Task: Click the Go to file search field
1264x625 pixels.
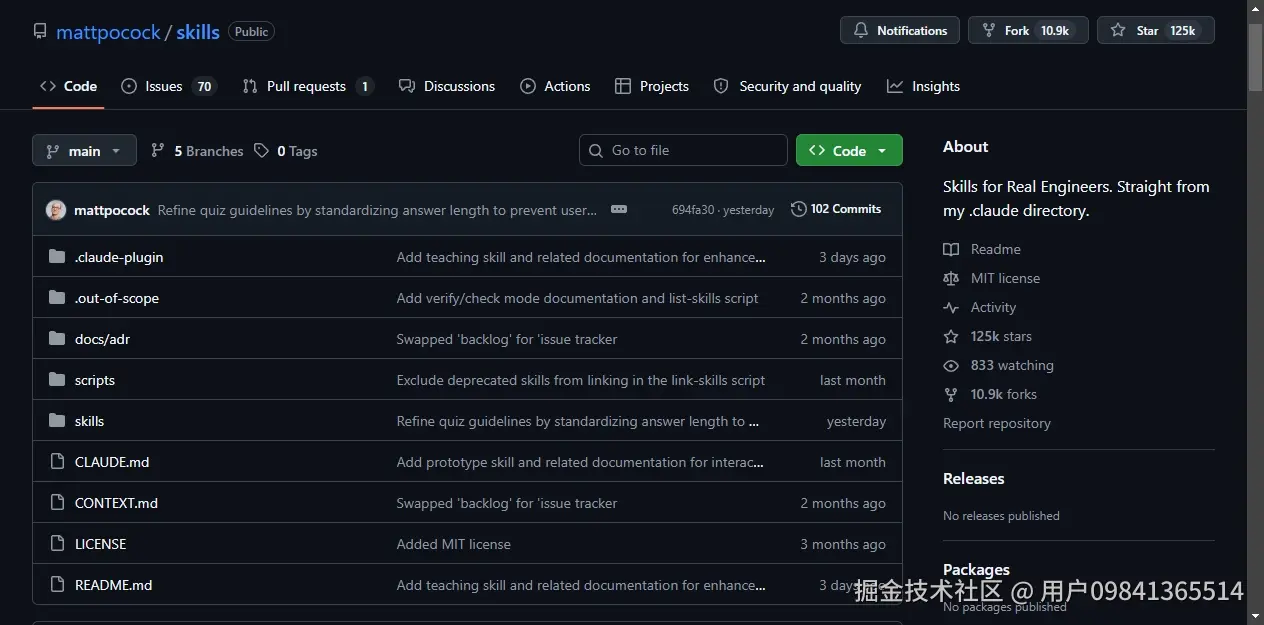Action: pos(683,150)
